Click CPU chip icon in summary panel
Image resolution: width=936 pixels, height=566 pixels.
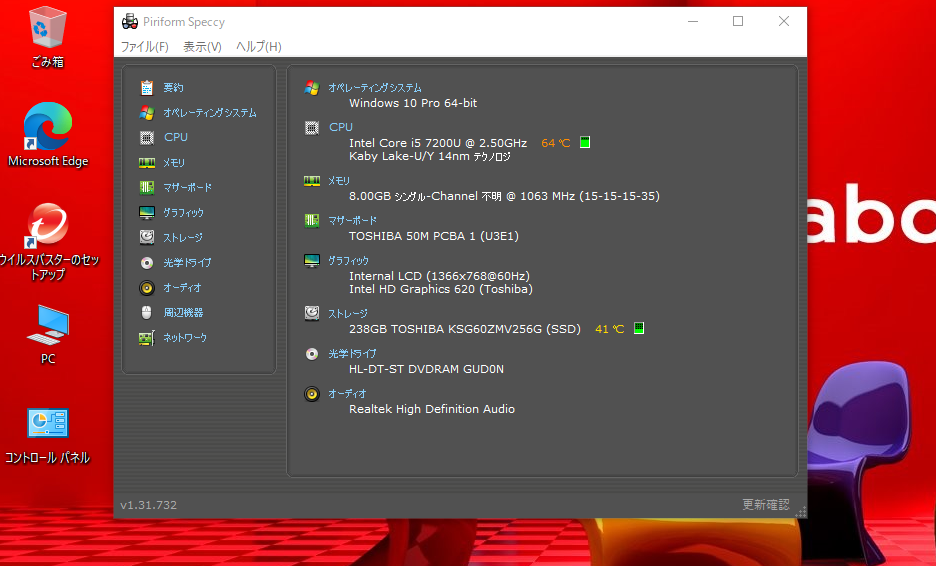(312, 128)
